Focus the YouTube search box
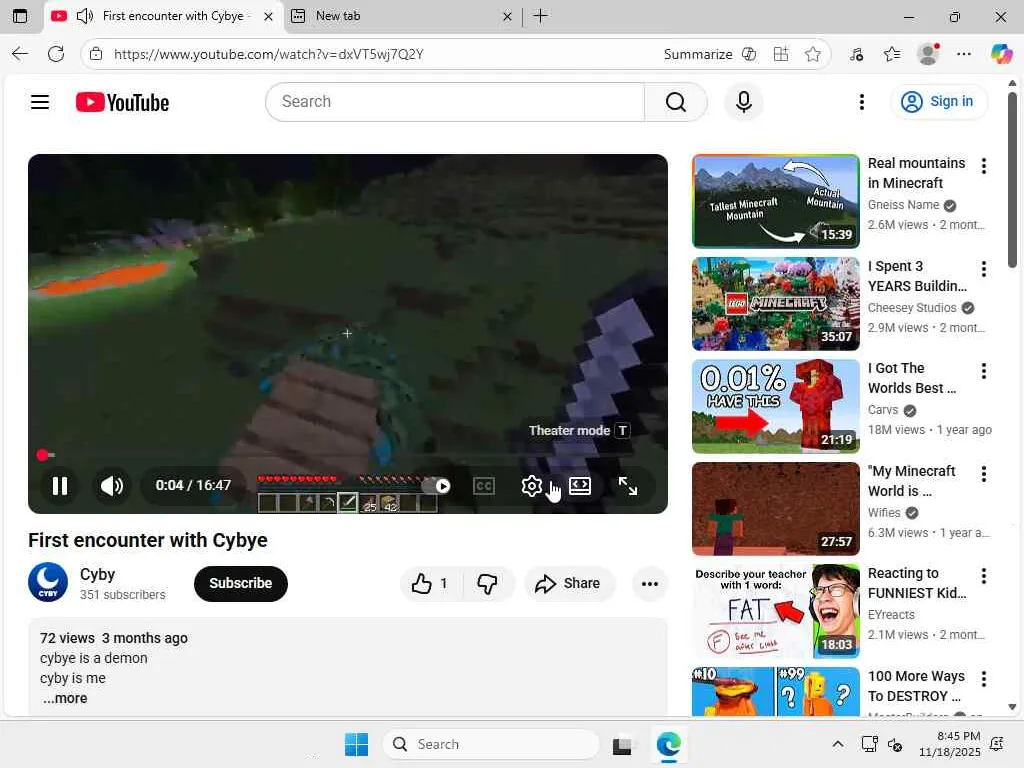 455,102
